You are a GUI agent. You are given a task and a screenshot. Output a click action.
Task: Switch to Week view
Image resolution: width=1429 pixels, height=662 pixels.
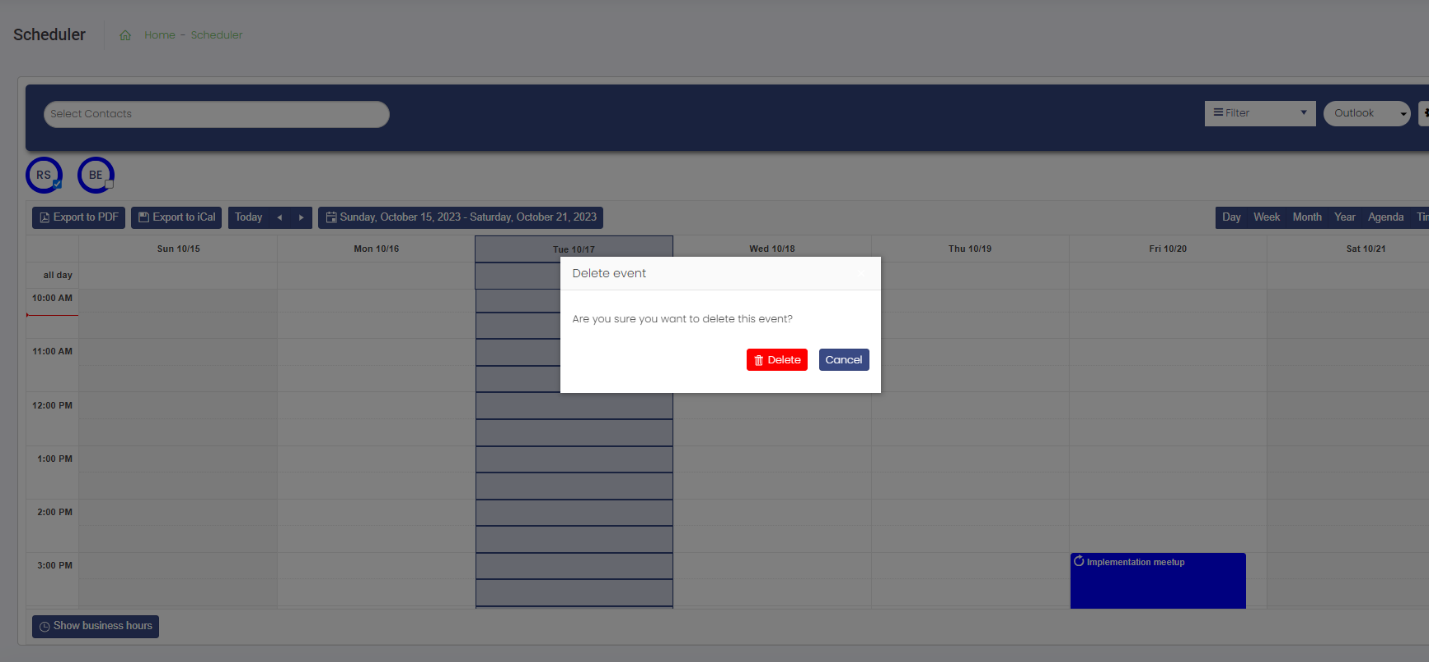coord(1266,217)
